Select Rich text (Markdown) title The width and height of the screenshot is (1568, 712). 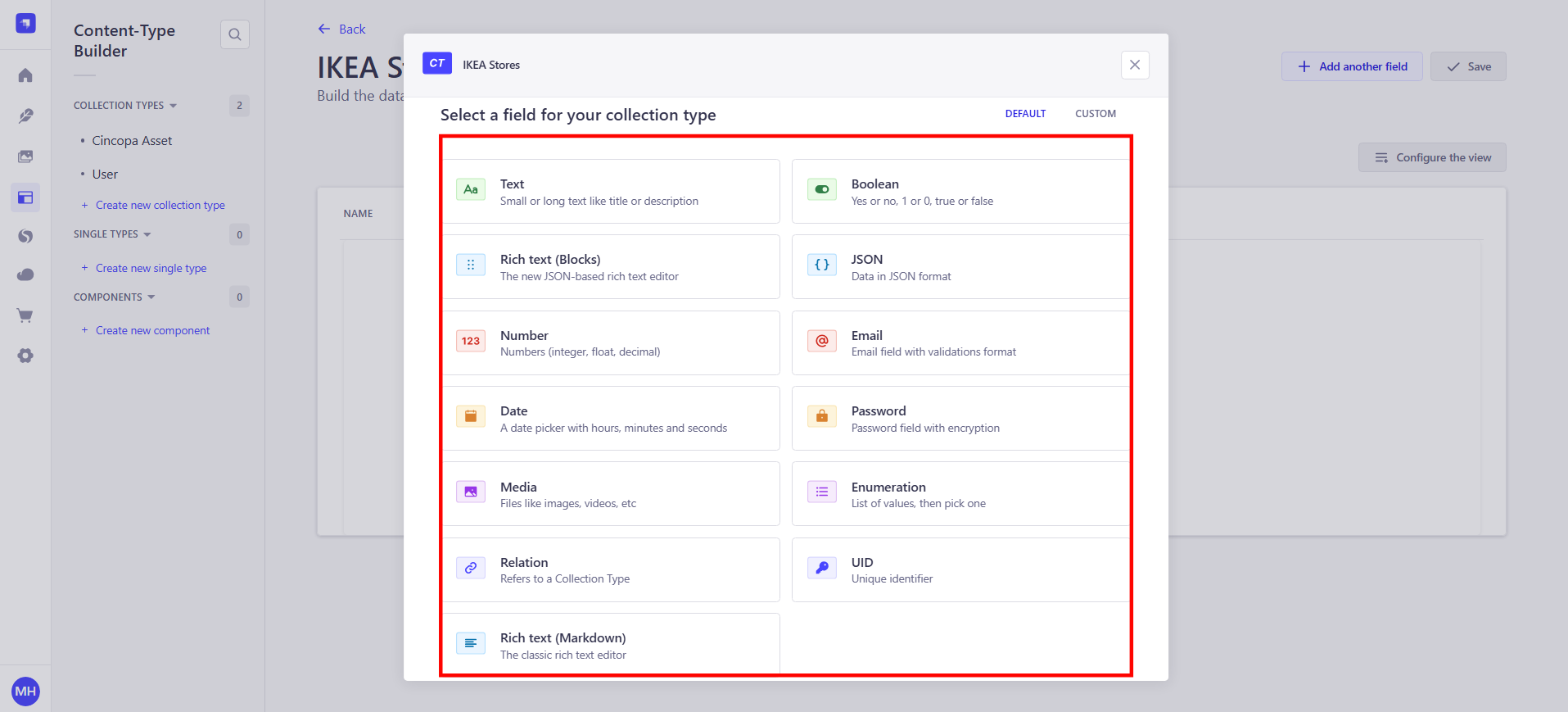coord(563,638)
